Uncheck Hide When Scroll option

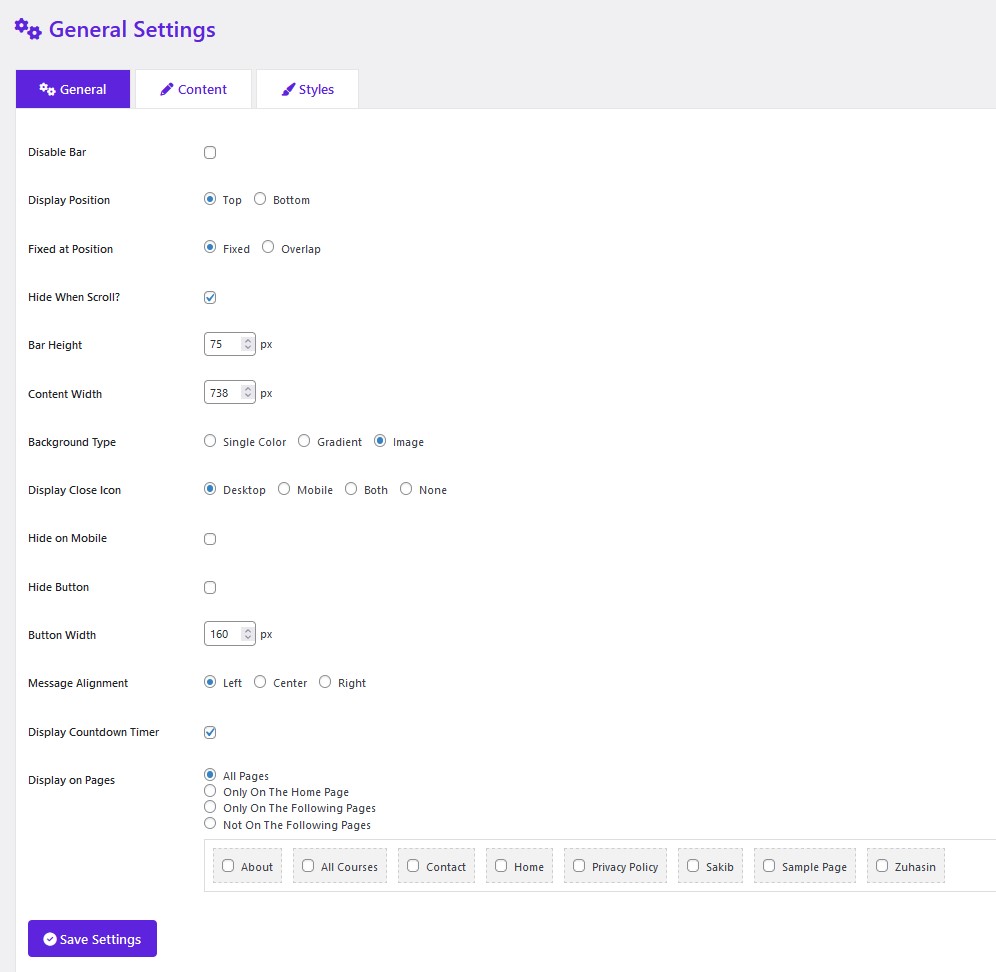pyautogui.click(x=210, y=297)
